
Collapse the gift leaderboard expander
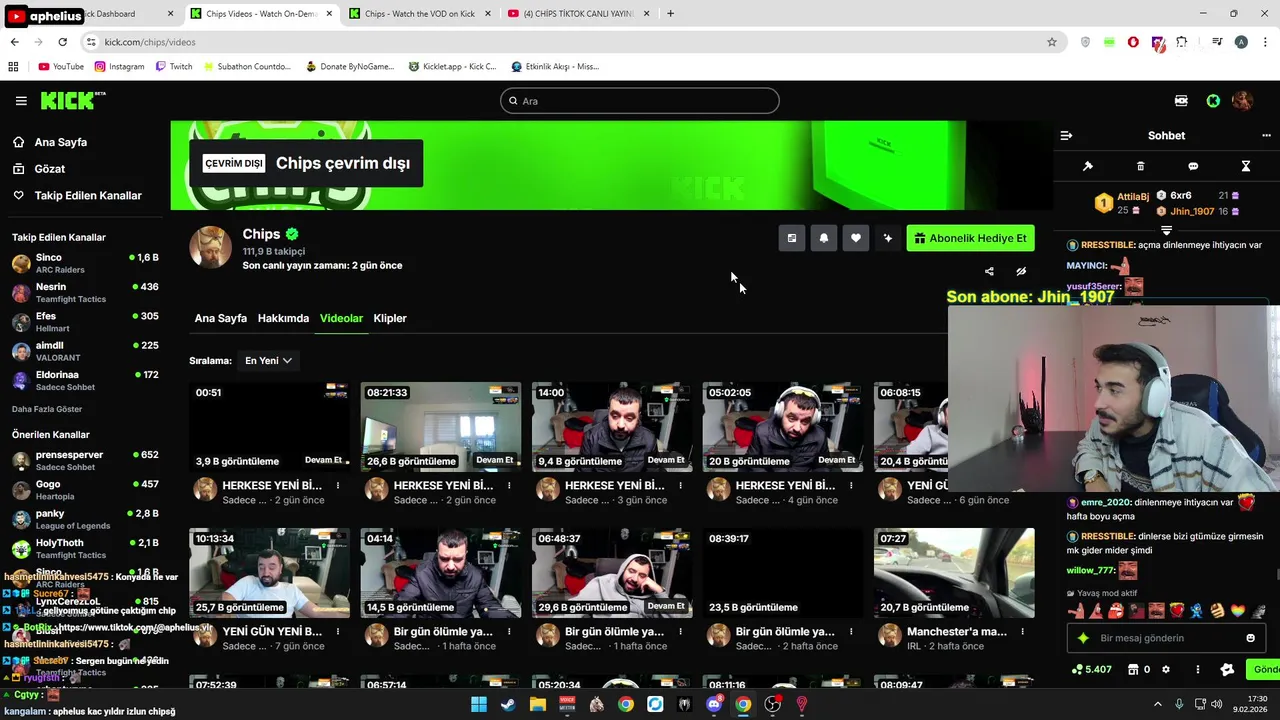[1166, 230]
